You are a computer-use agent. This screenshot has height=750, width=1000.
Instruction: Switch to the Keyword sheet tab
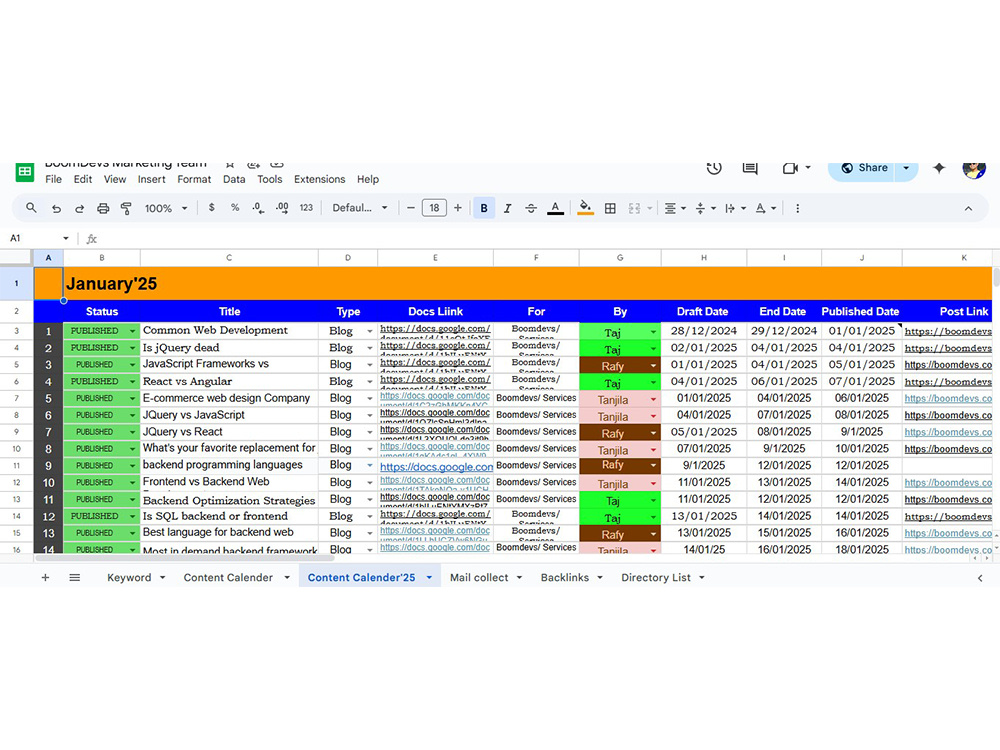click(129, 577)
